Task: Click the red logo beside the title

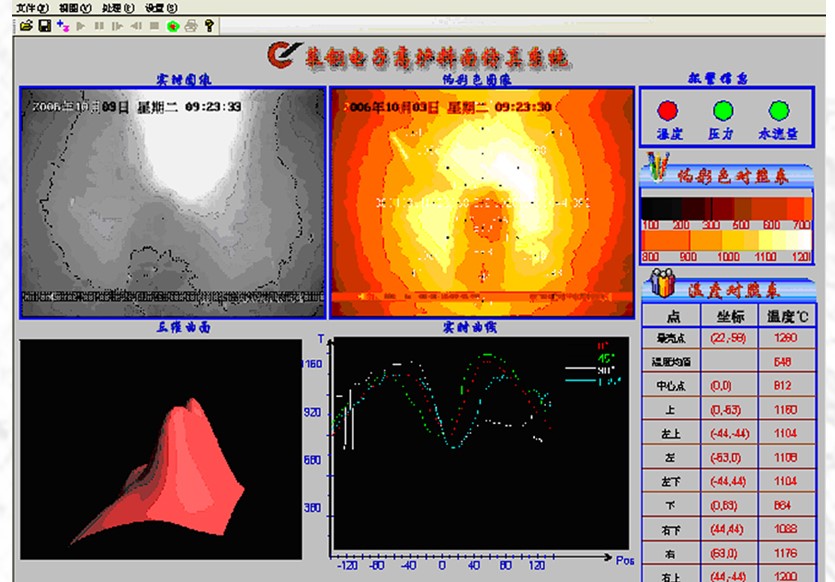Action: pos(284,55)
